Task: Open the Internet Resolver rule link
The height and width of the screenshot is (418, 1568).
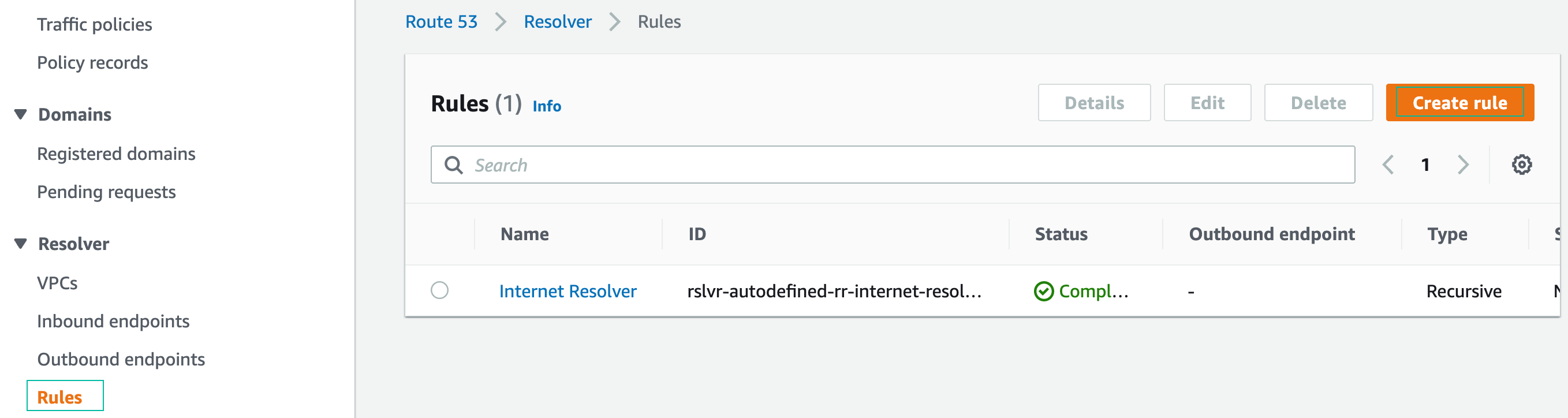Action: pyautogui.click(x=568, y=292)
